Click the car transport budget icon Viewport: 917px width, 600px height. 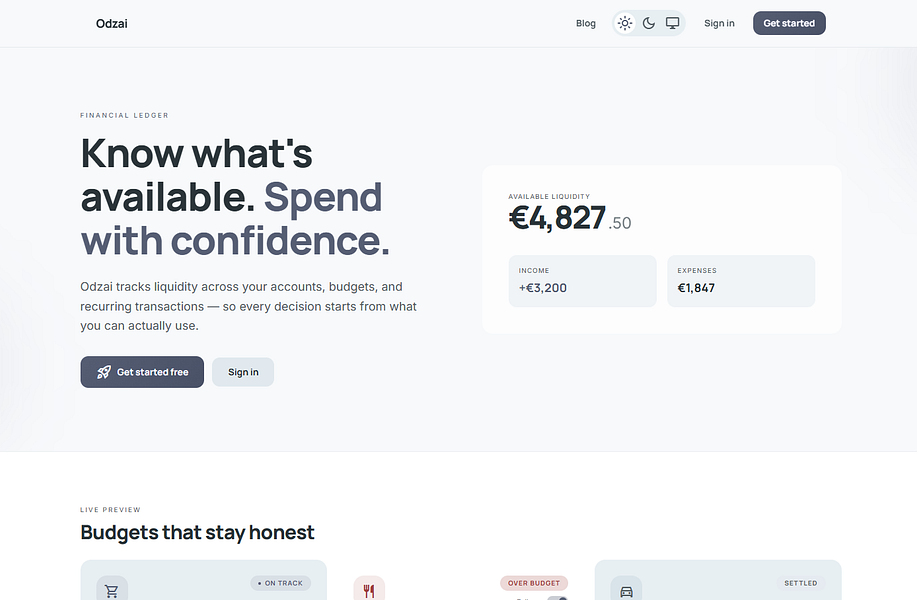pyautogui.click(x=626, y=590)
